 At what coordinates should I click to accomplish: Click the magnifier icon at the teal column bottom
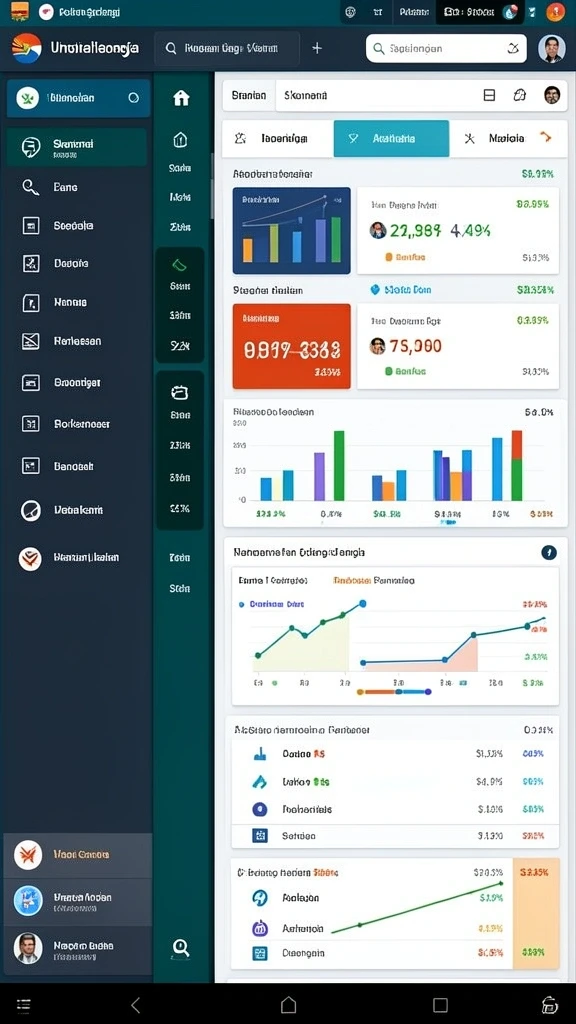point(181,947)
